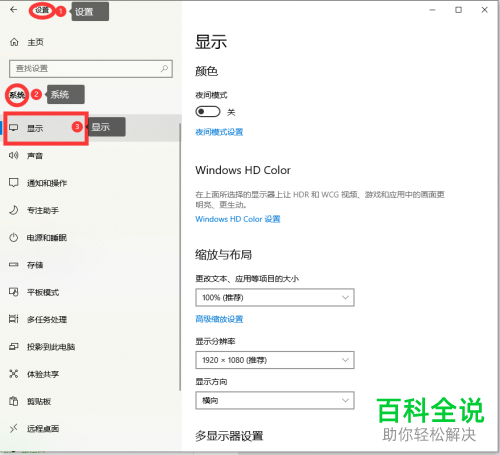Image resolution: width=500 pixels, height=455 pixels.
Task: Click the notification icon beside 通知和操作
Action: 14,183
